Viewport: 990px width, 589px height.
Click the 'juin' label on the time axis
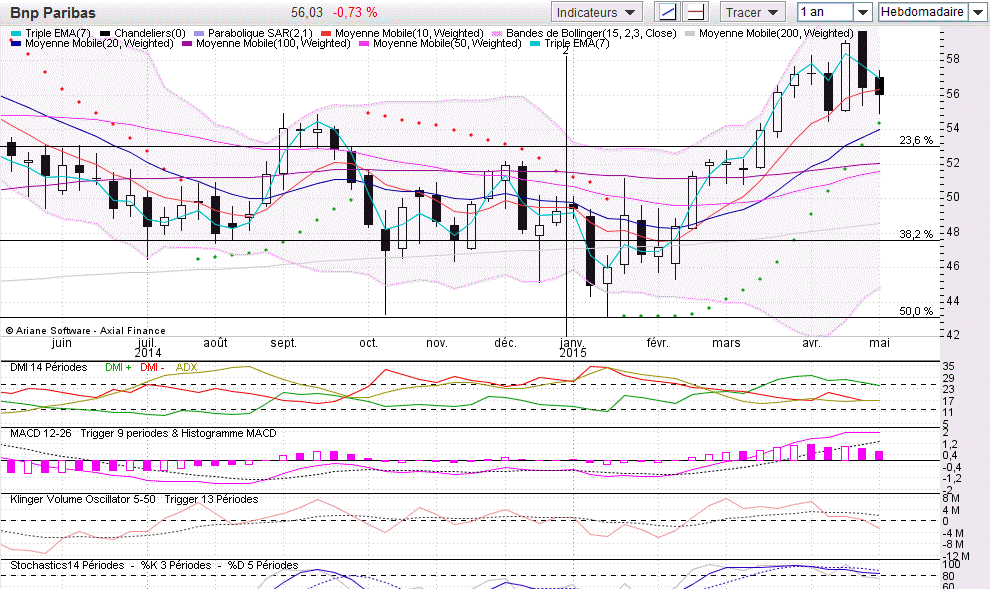click(61, 343)
